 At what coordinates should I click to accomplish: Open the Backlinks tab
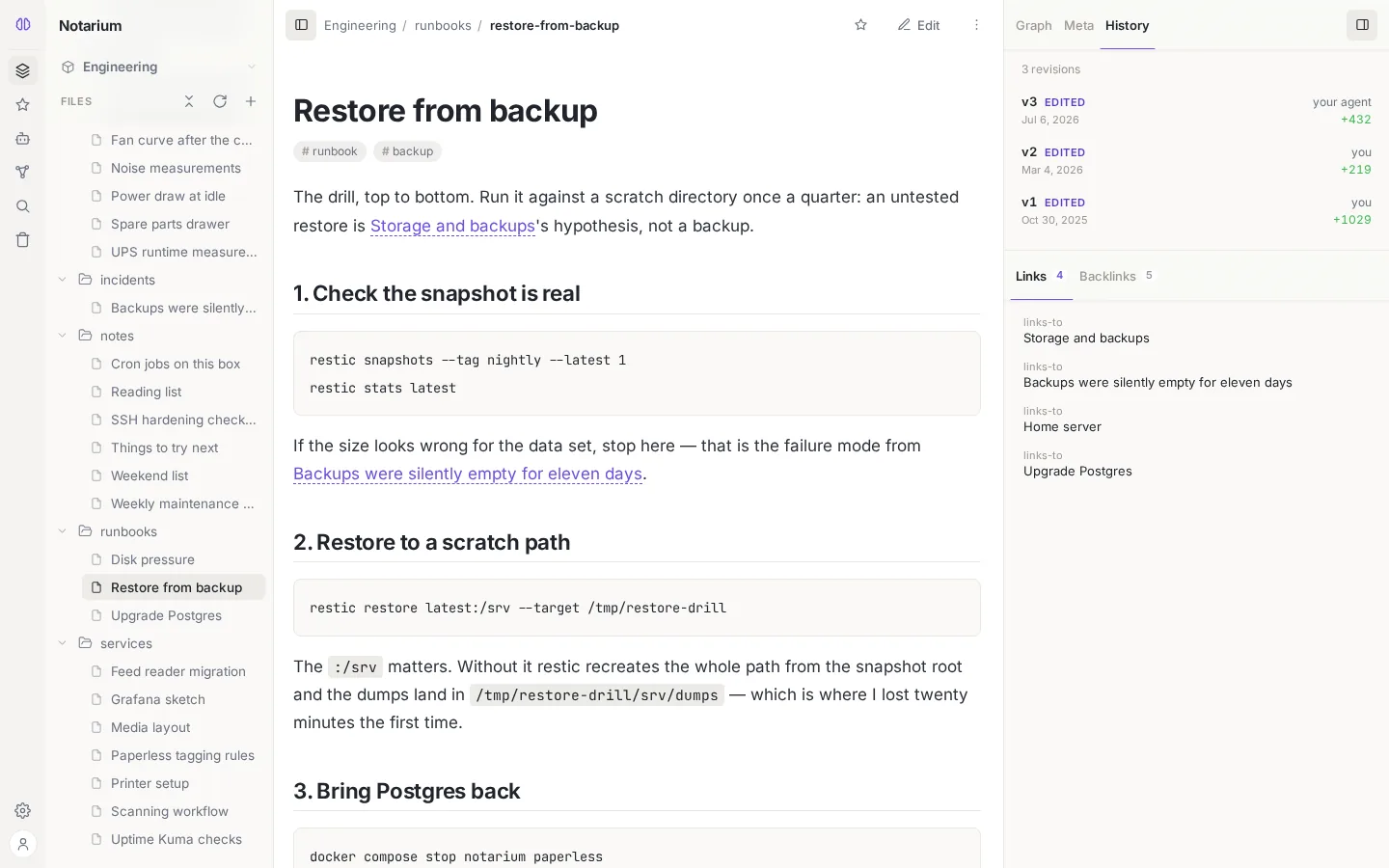coord(1116,276)
